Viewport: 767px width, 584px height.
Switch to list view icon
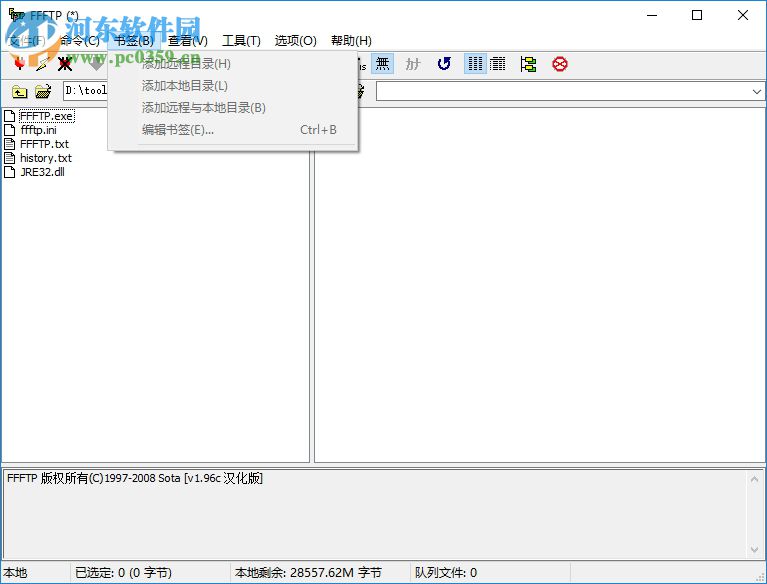coord(475,64)
